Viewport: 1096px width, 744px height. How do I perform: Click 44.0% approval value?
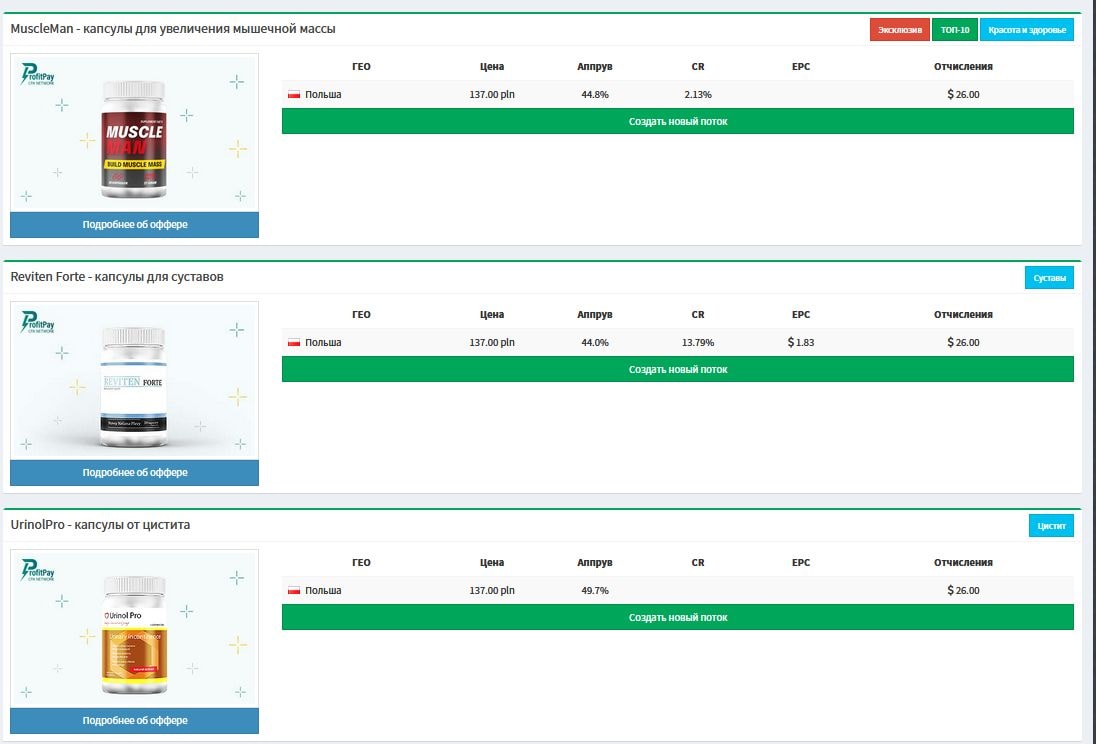pos(595,343)
